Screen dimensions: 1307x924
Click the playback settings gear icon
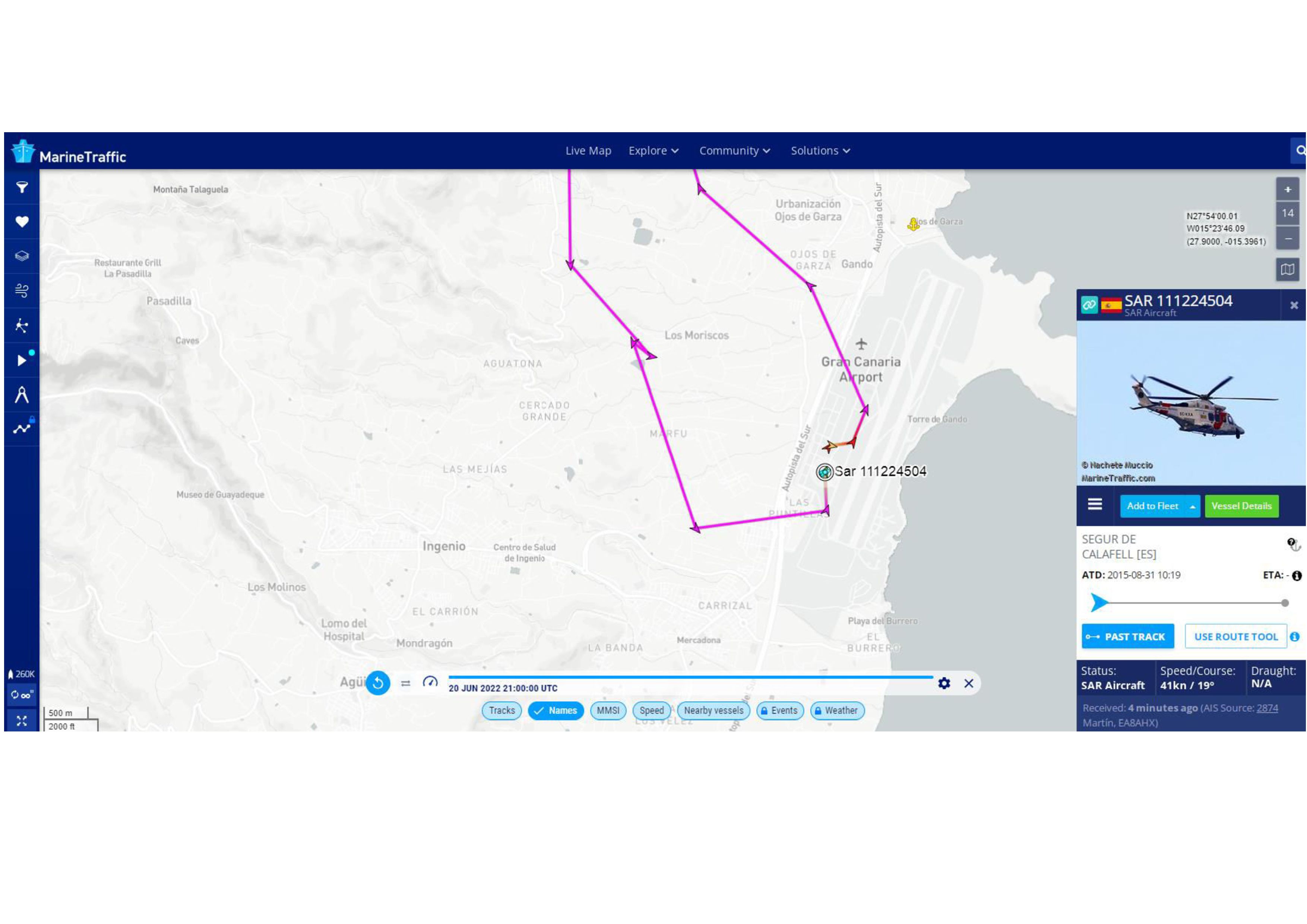944,683
